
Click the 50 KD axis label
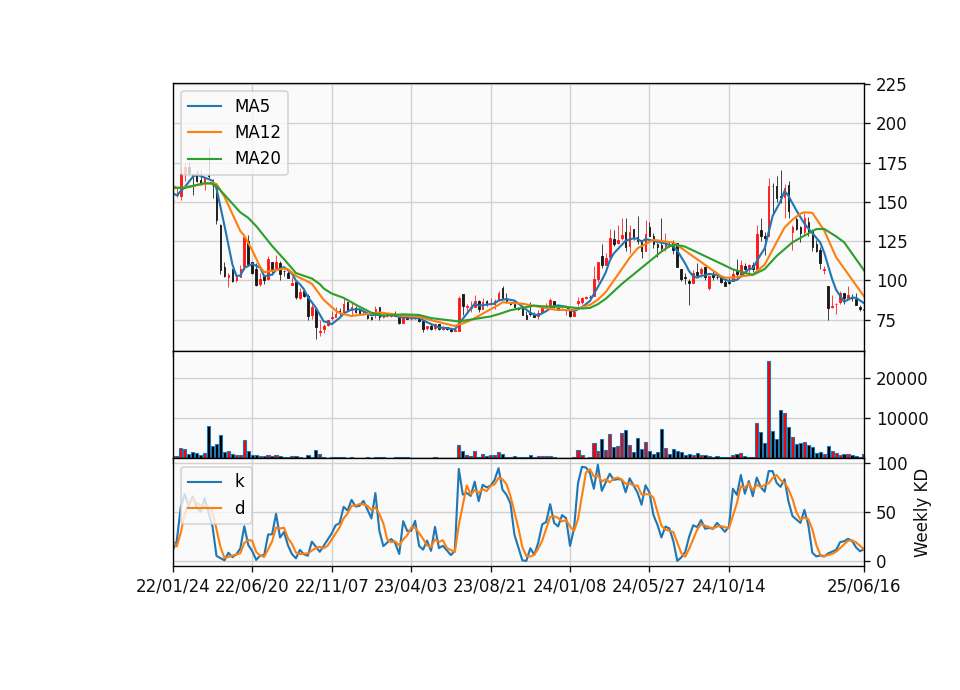point(886,513)
